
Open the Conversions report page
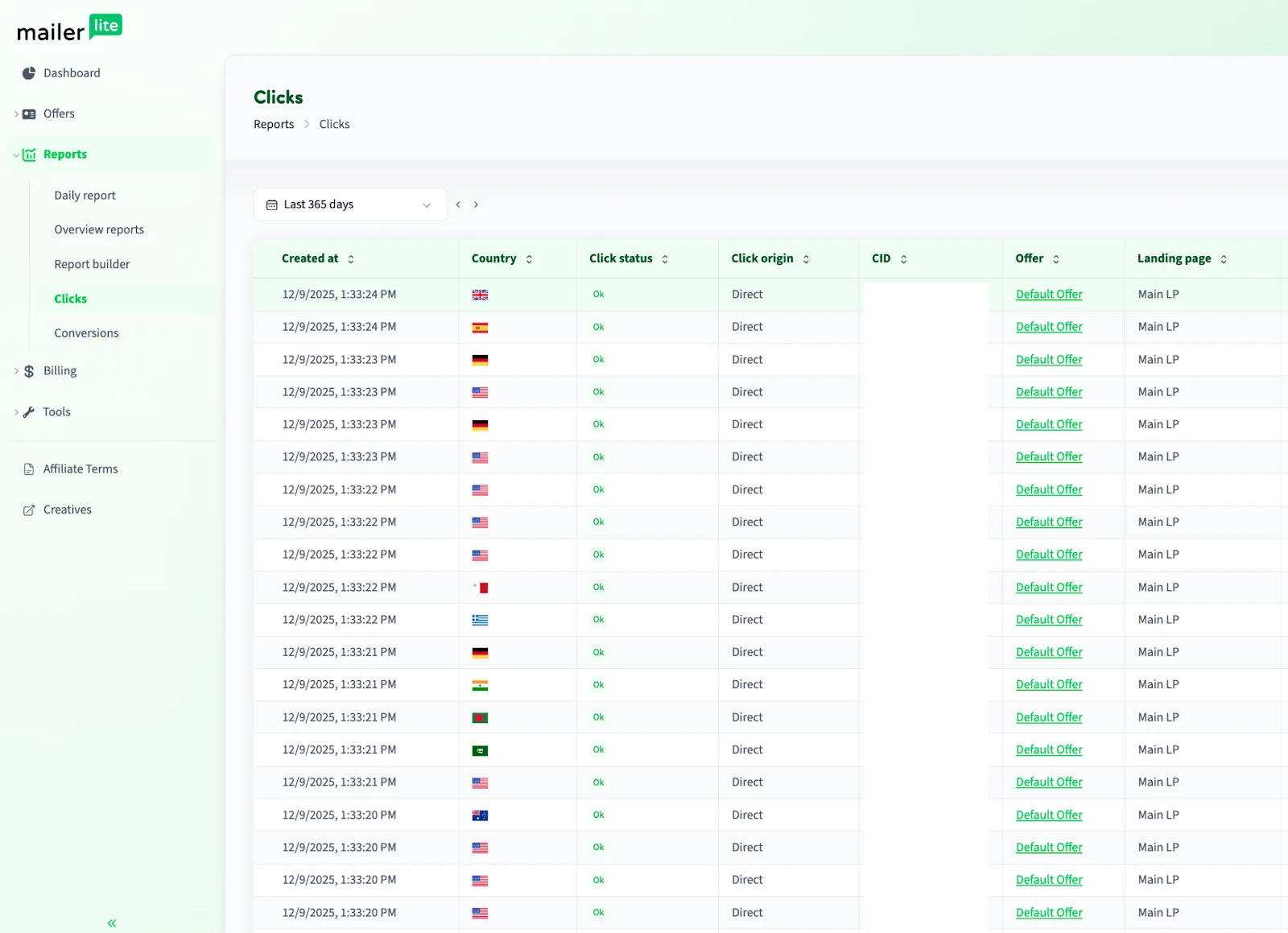[x=86, y=333]
